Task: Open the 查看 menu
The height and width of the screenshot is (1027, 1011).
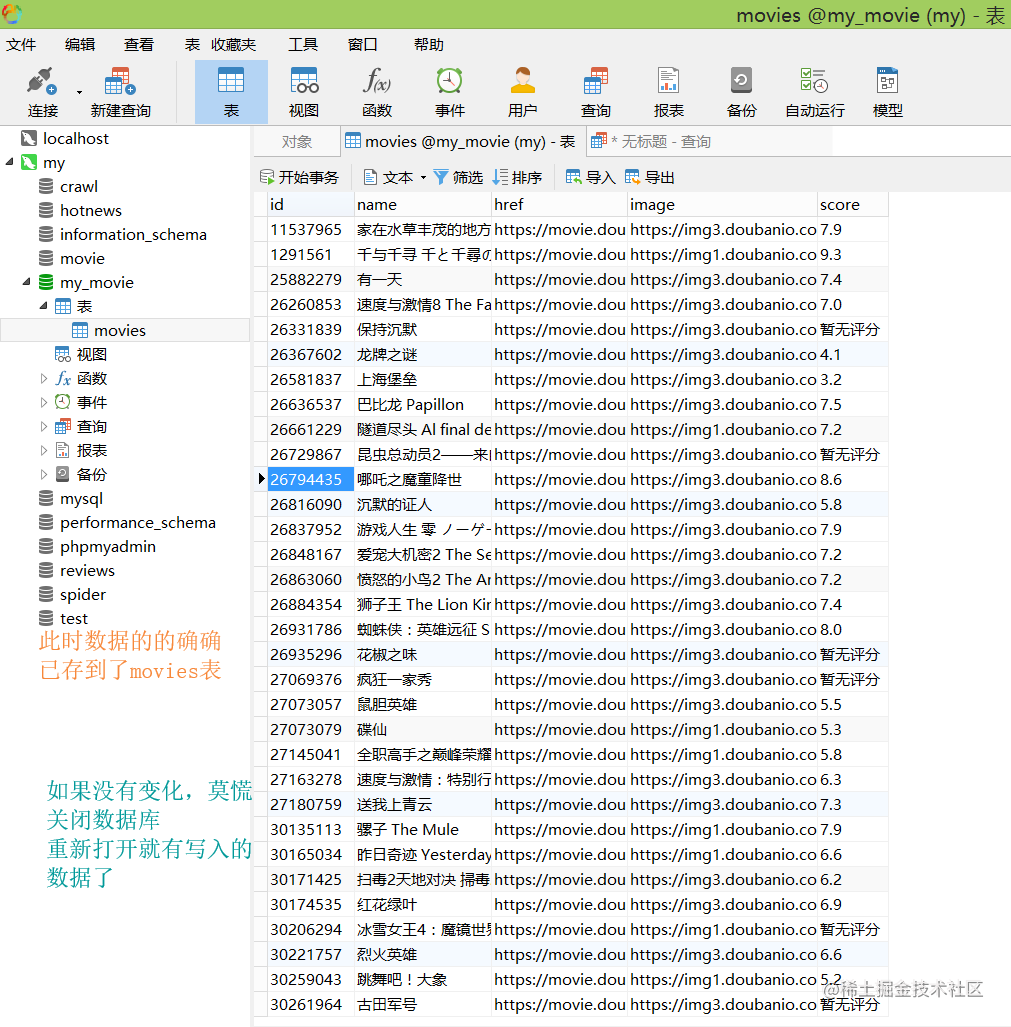Action: tap(139, 45)
